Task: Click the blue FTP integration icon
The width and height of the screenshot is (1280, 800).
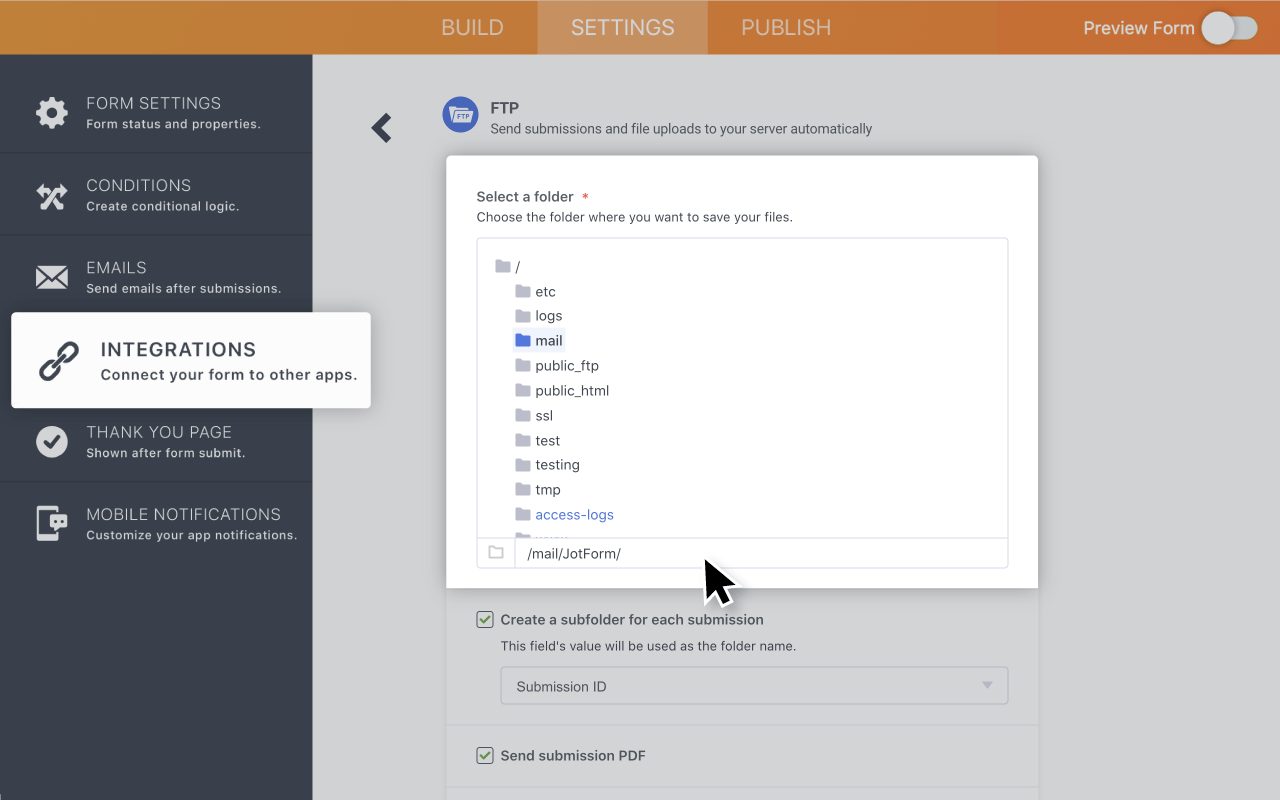Action: (460, 115)
